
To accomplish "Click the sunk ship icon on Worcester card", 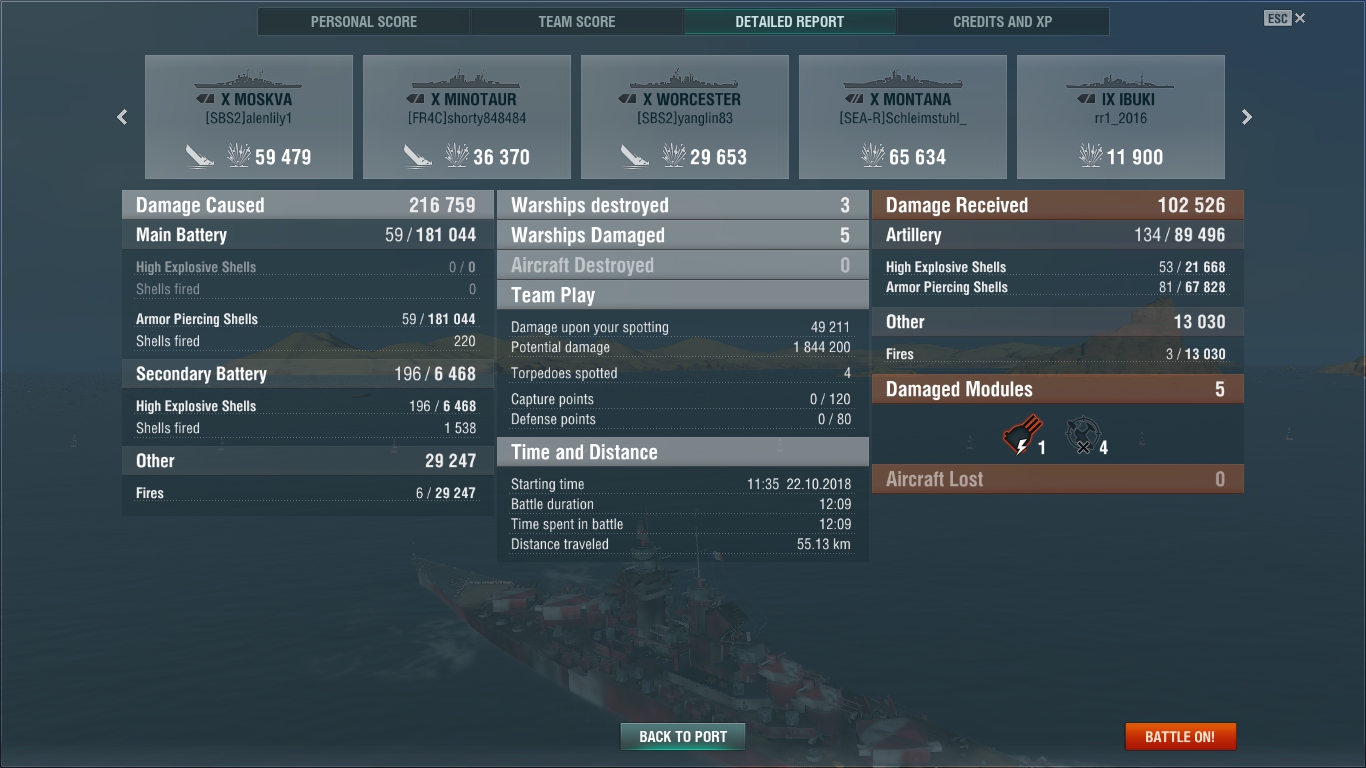I will point(636,156).
